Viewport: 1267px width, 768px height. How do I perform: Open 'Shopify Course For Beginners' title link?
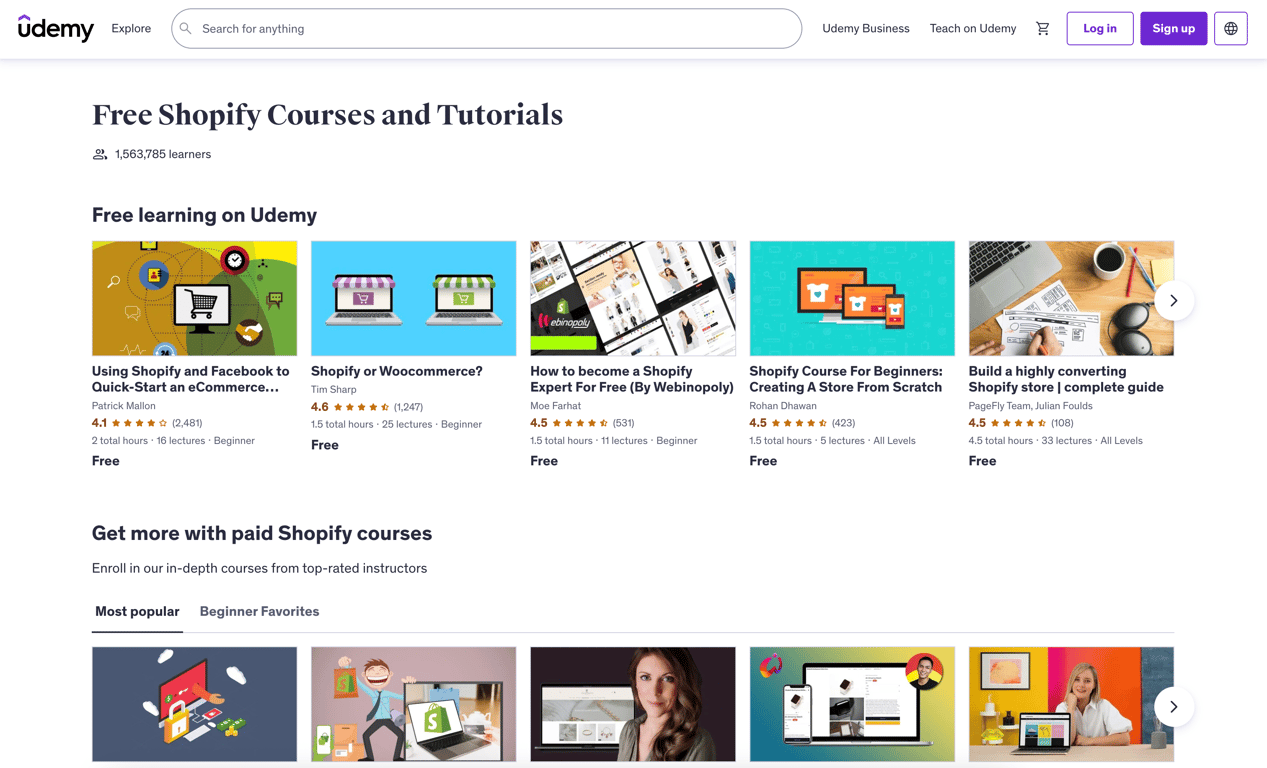846,379
